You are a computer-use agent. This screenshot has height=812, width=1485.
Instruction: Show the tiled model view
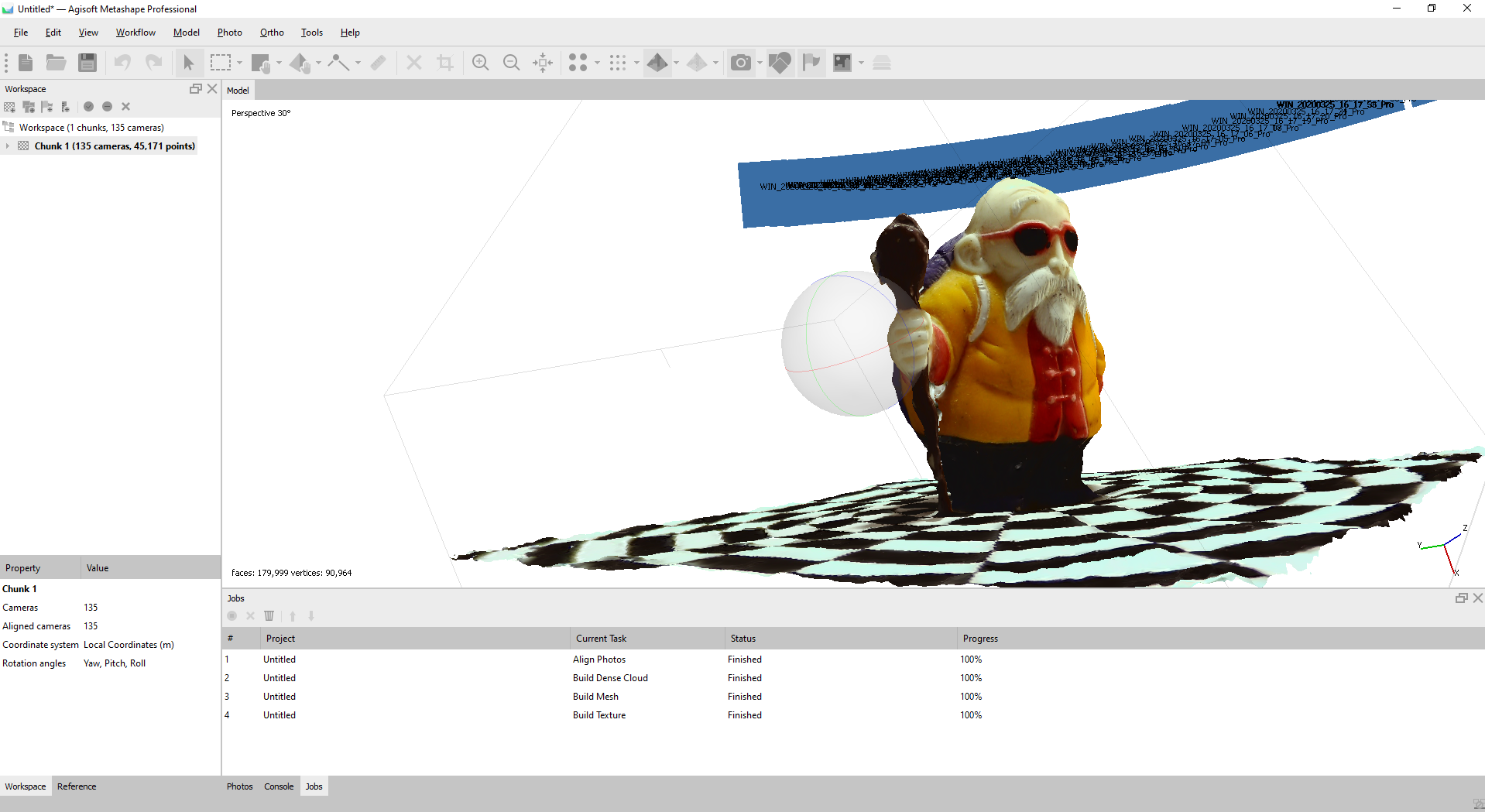click(697, 63)
